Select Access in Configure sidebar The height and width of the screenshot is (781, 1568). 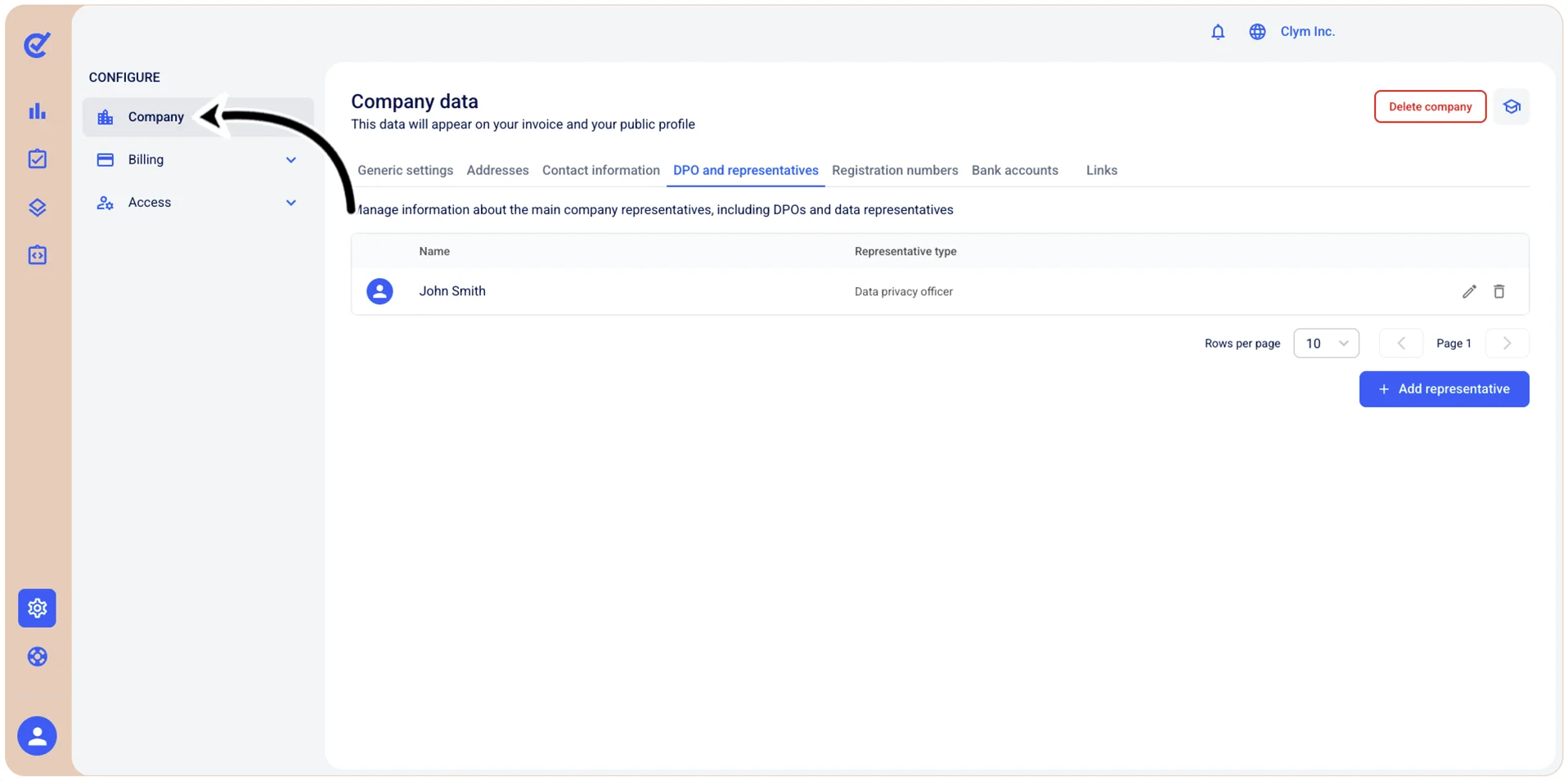tap(198, 202)
